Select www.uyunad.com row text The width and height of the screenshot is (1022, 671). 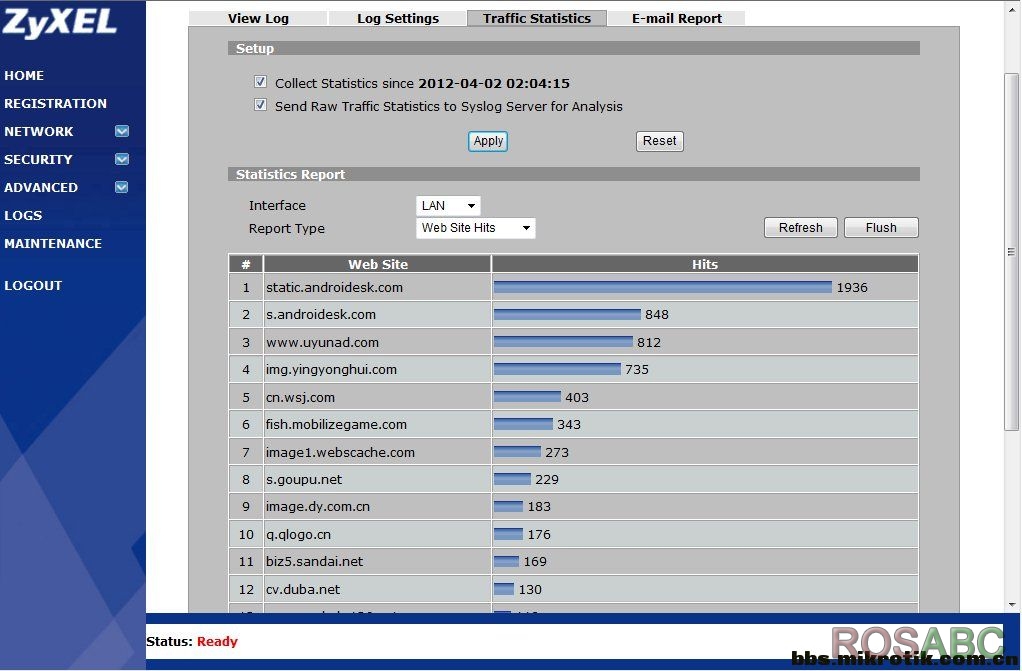click(322, 342)
